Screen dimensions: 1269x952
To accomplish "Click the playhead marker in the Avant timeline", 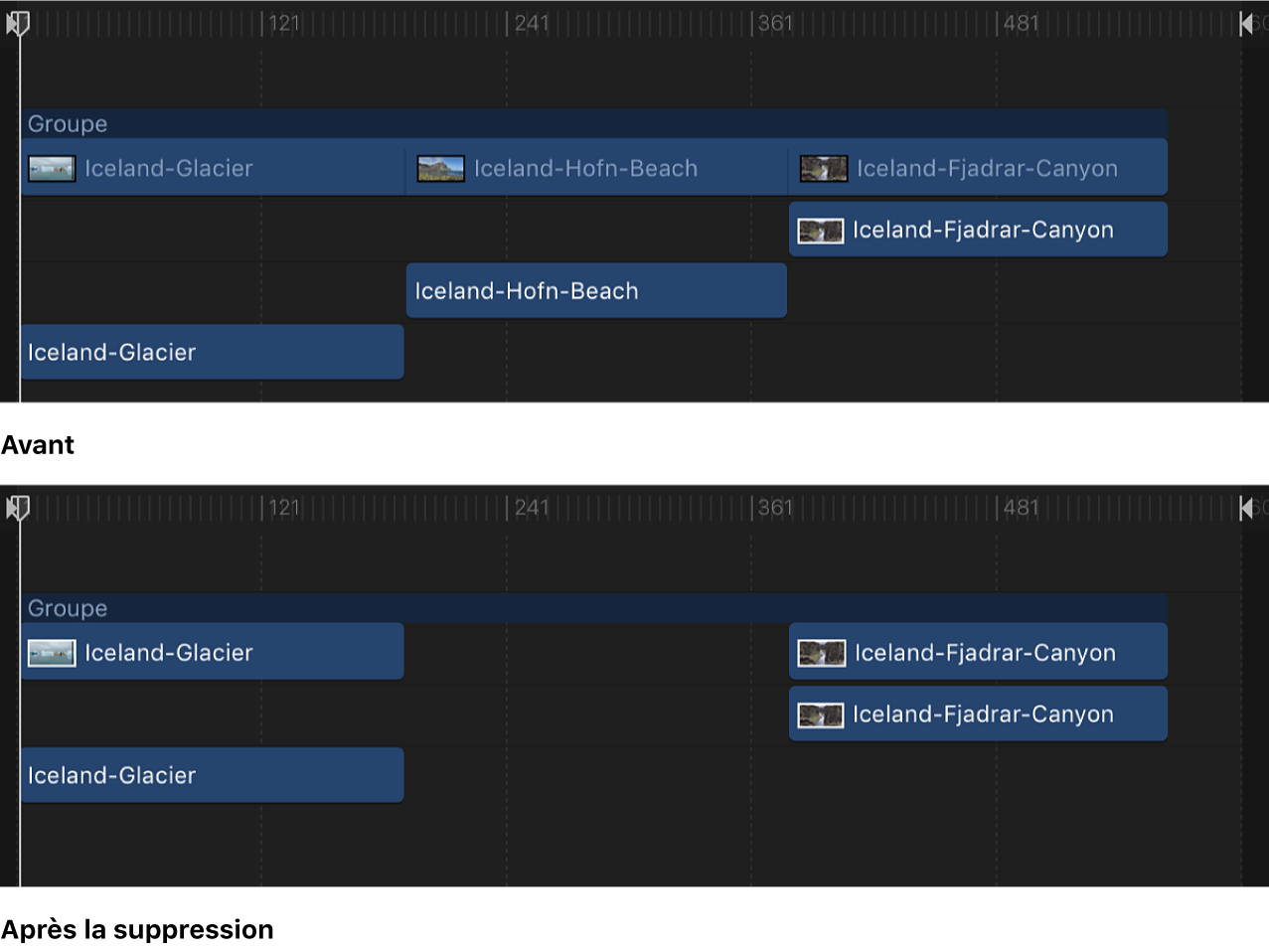I will 18,23.
